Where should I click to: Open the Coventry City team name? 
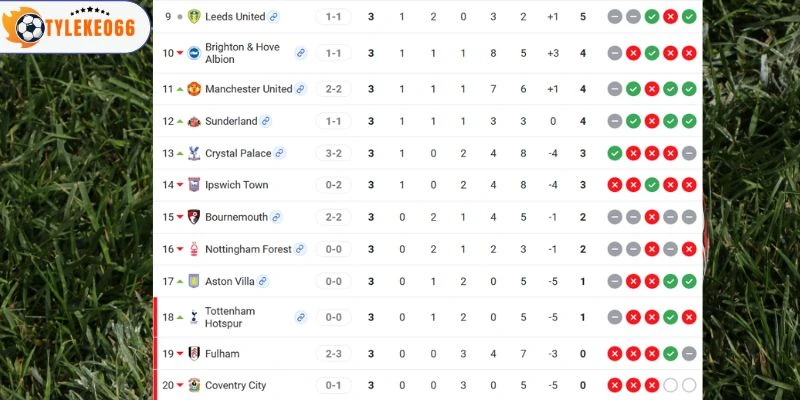tap(235, 385)
